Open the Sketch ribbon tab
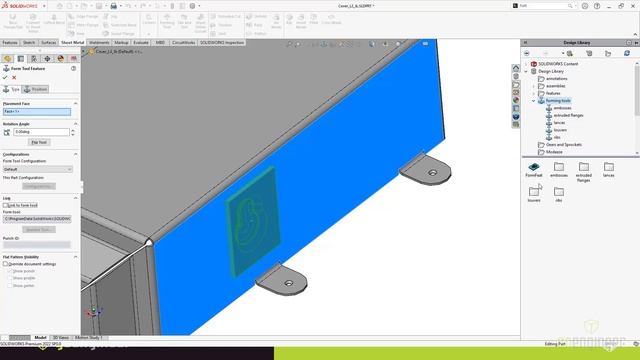Image resolution: width=640 pixels, height=360 pixels. click(29, 42)
